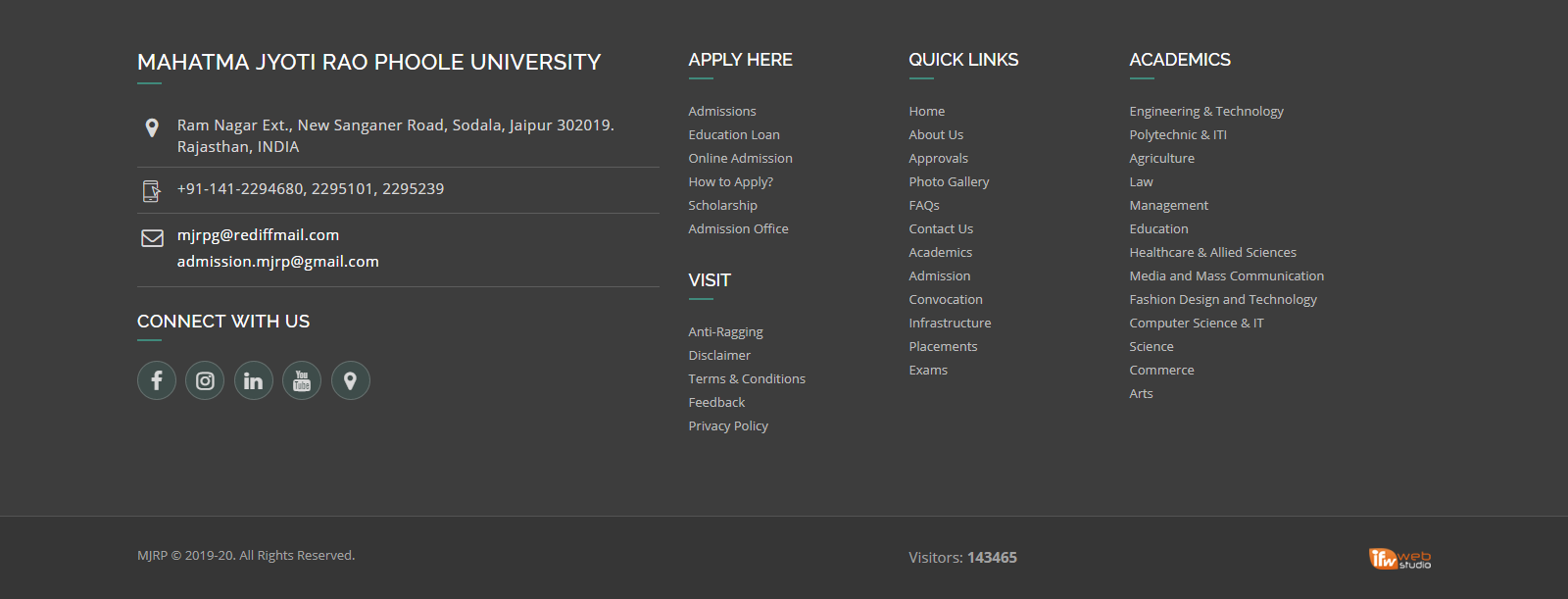Open the Scholarship link

point(722,206)
